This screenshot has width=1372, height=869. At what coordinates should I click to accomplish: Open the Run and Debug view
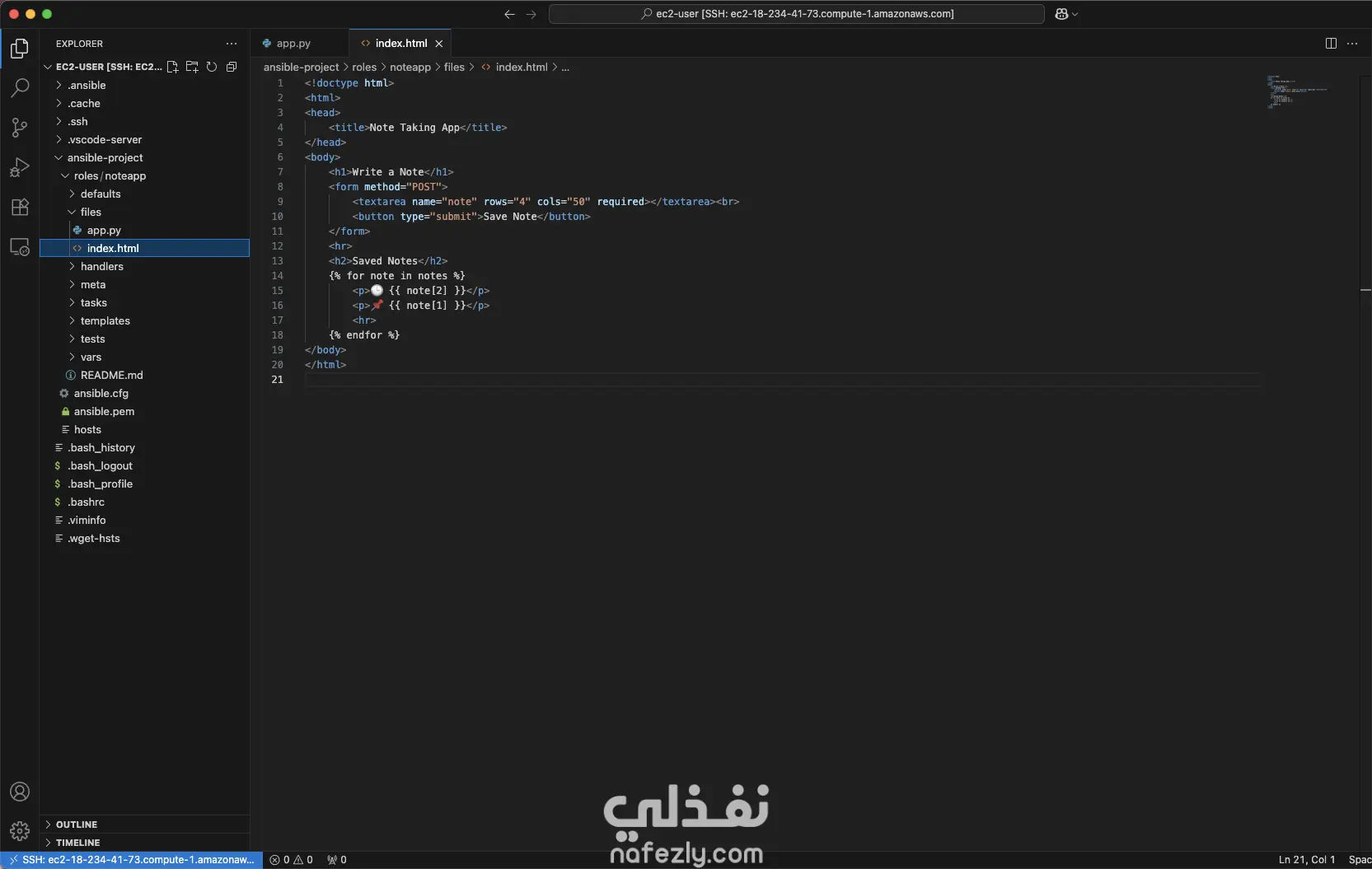[19, 167]
